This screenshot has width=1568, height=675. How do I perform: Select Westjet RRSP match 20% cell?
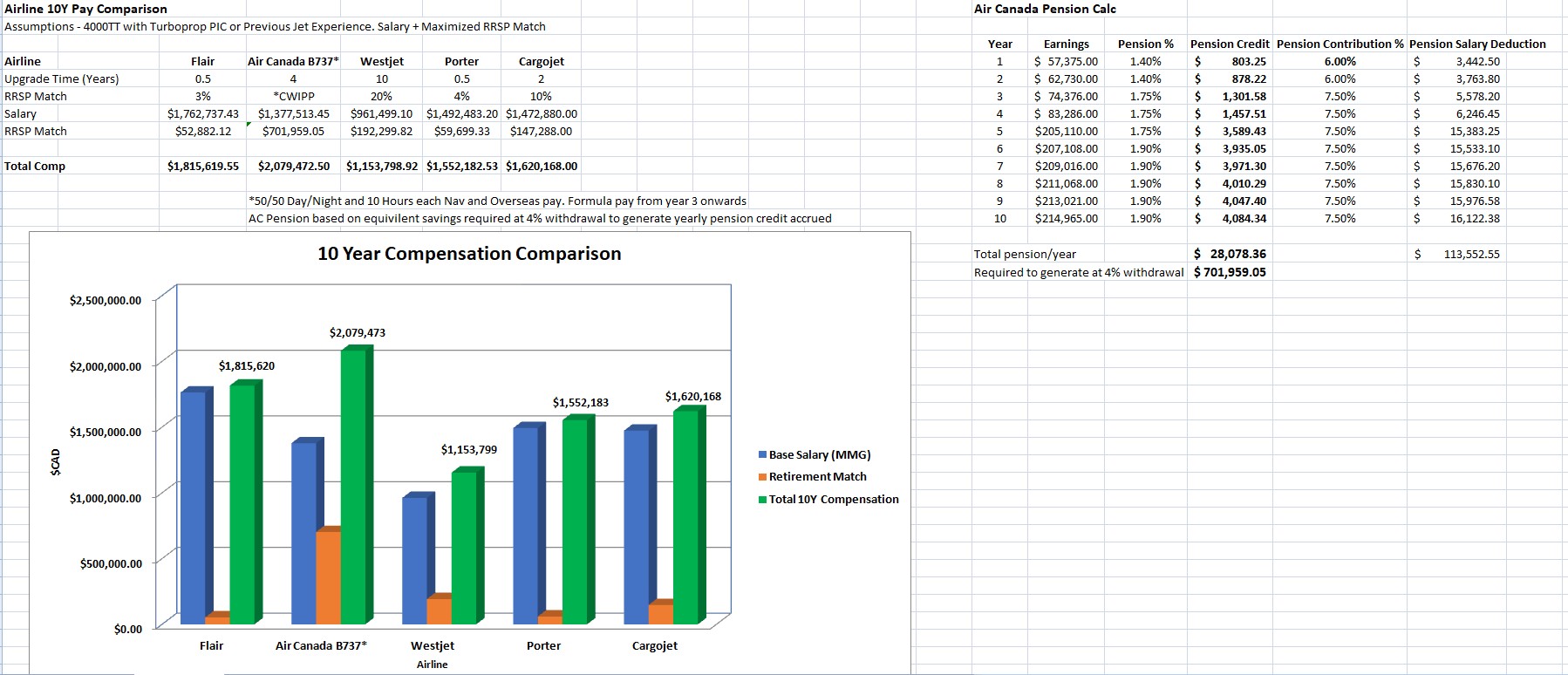point(381,96)
